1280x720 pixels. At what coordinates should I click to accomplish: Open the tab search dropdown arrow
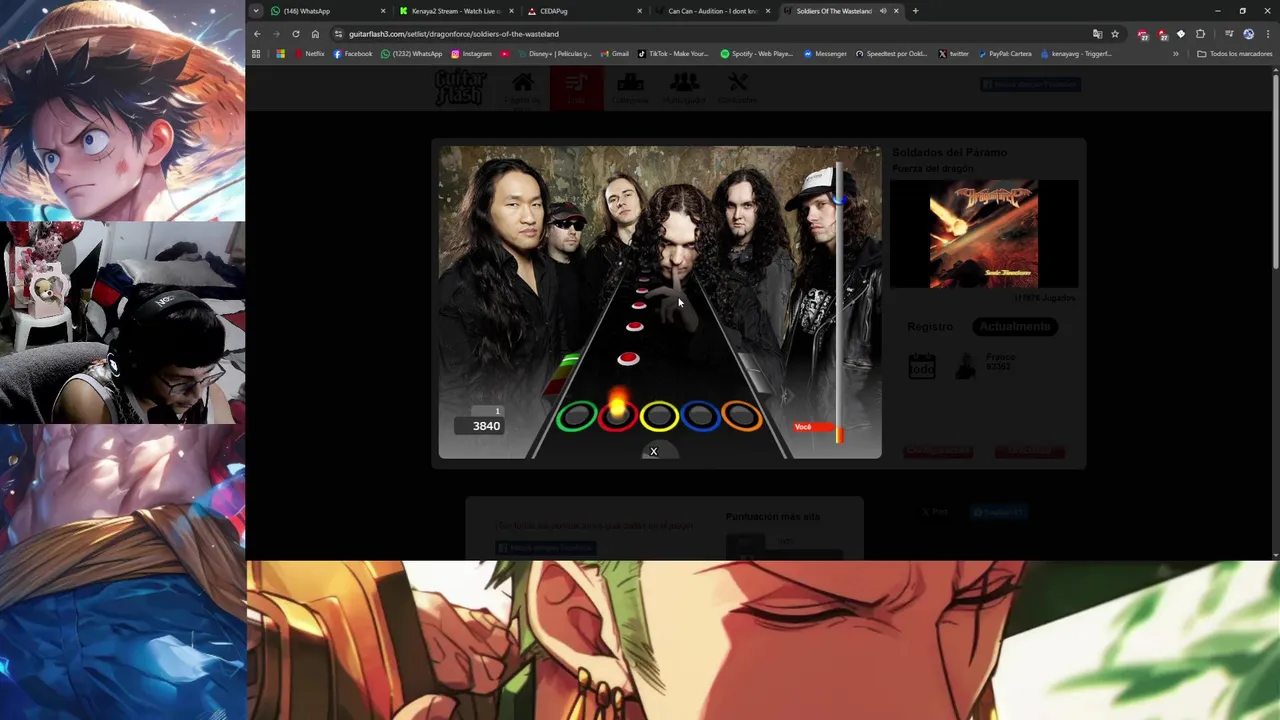pyautogui.click(x=256, y=11)
